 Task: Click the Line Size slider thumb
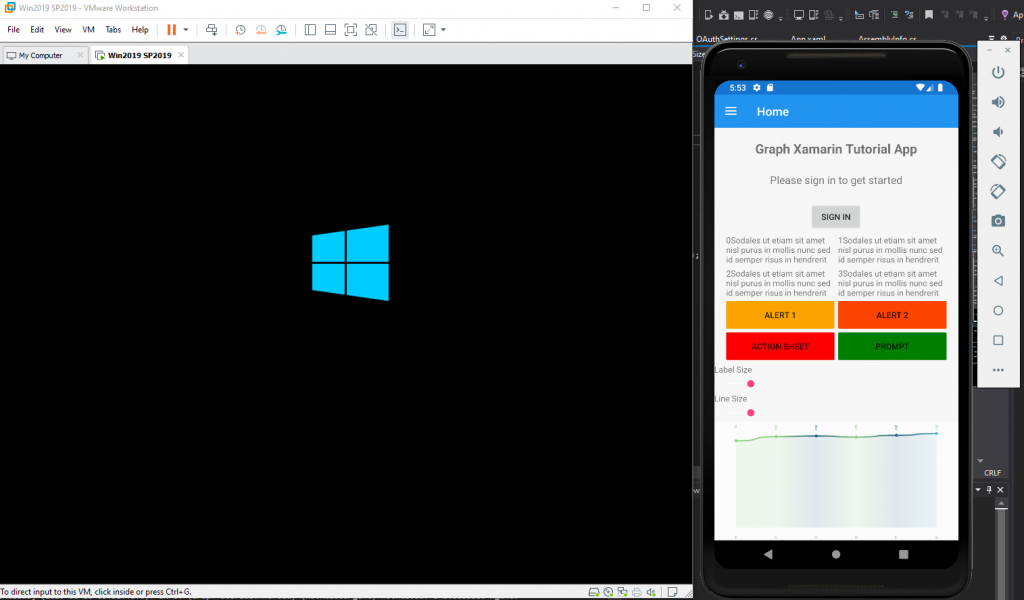tap(750, 413)
